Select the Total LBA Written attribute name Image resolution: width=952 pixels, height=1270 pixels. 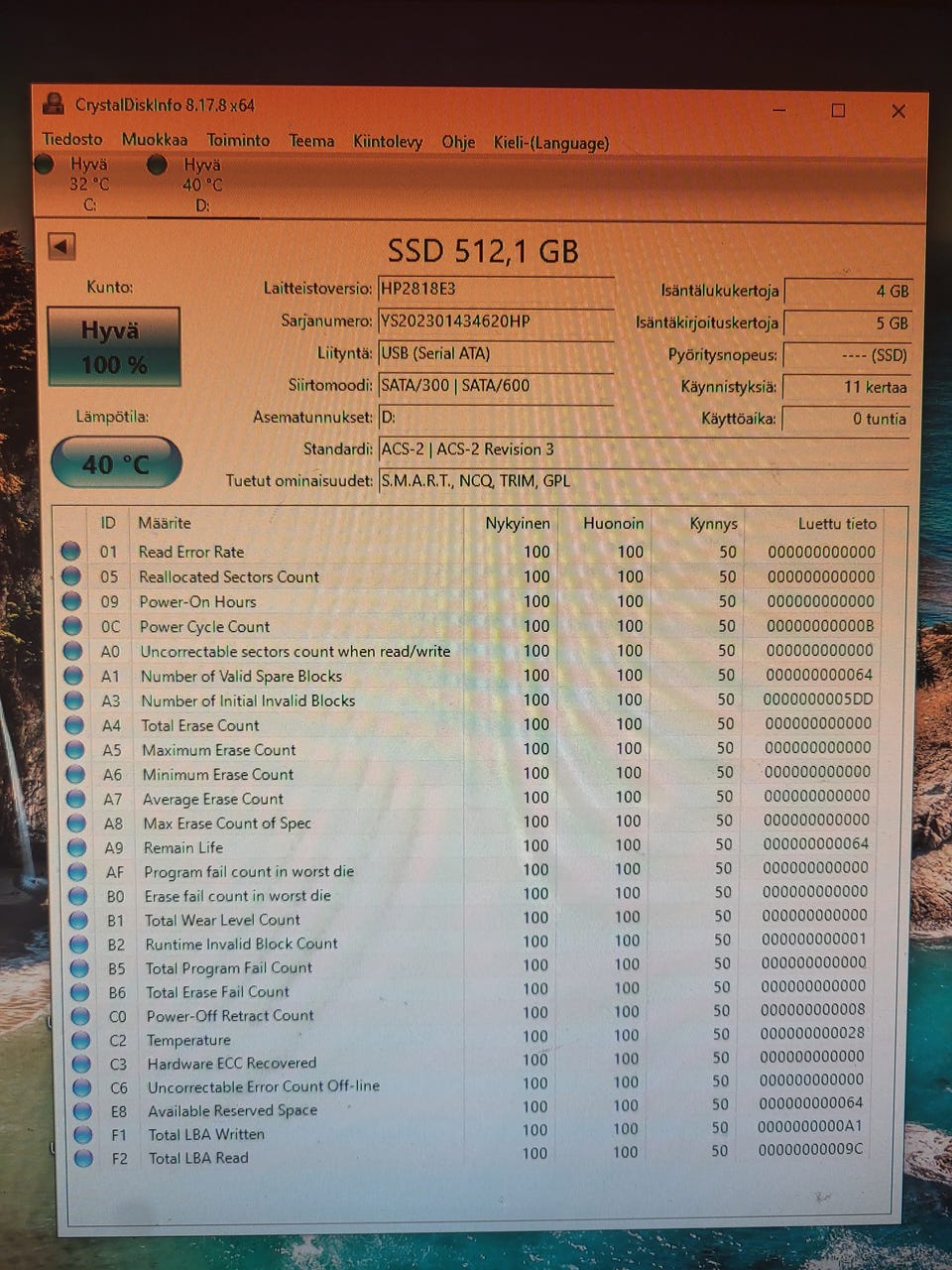[x=206, y=1134]
